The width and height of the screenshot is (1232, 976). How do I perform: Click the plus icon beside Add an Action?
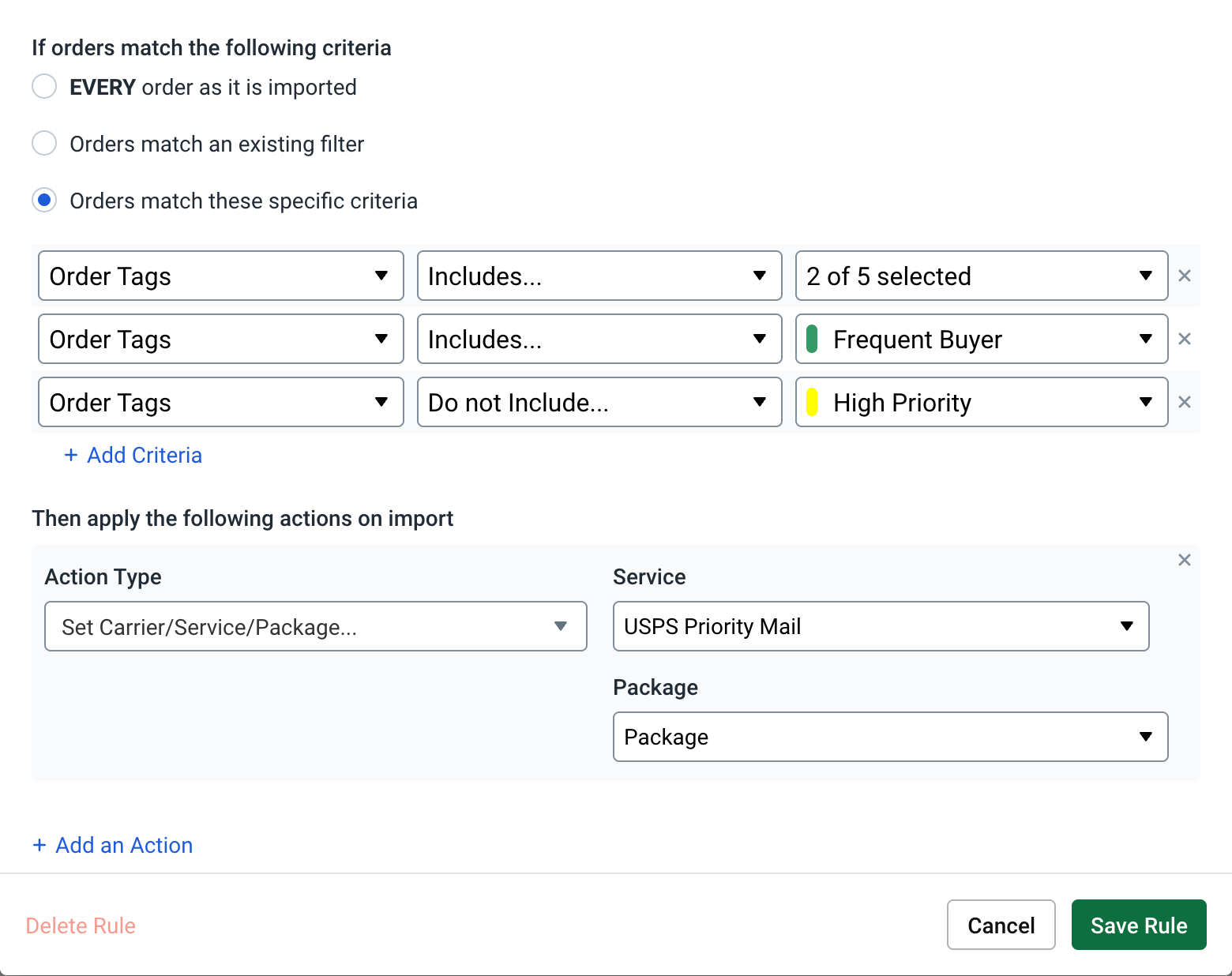[39, 845]
